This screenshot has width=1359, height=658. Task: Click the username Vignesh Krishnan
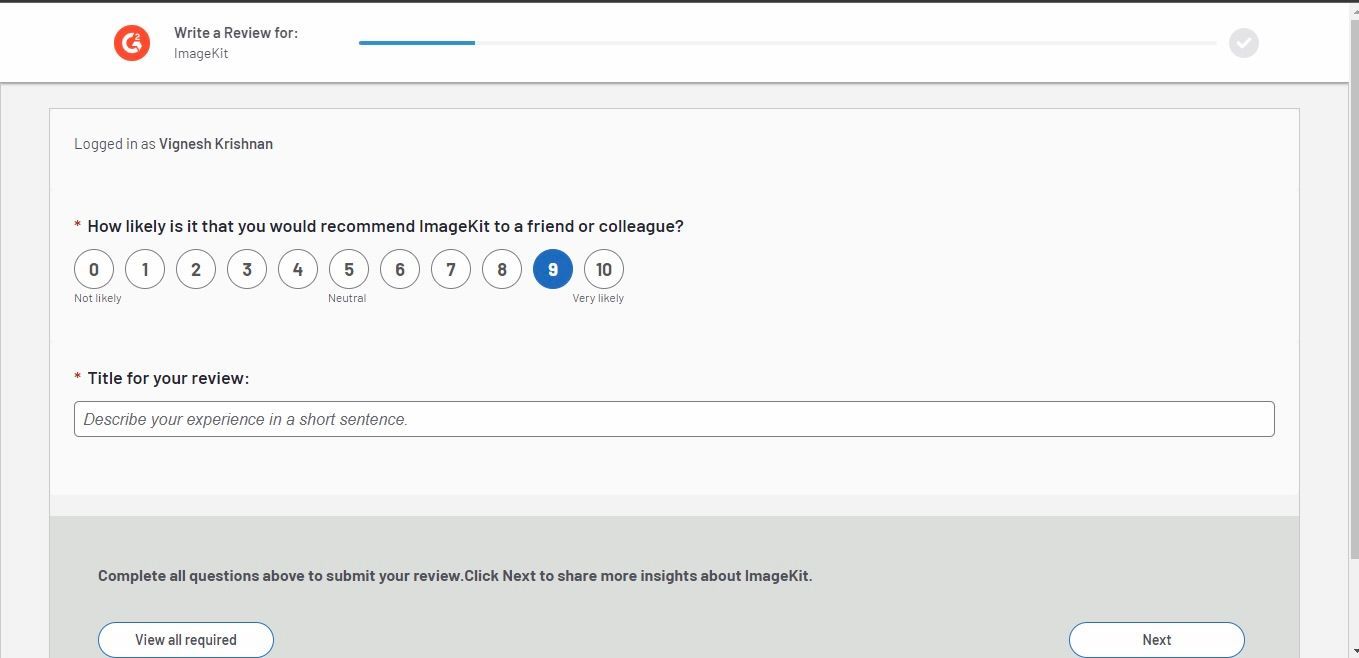point(216,144)
